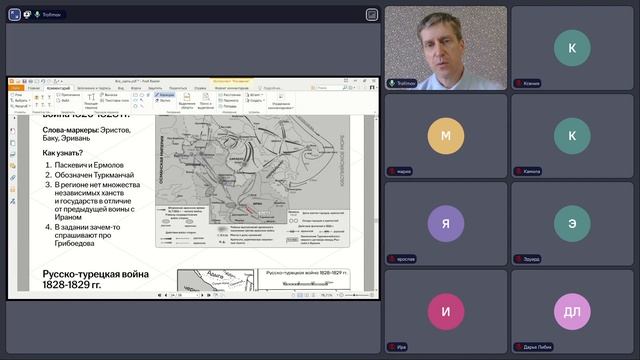Select Ксения participant tile
Screen dimensions: 640x360
[572, 48]
